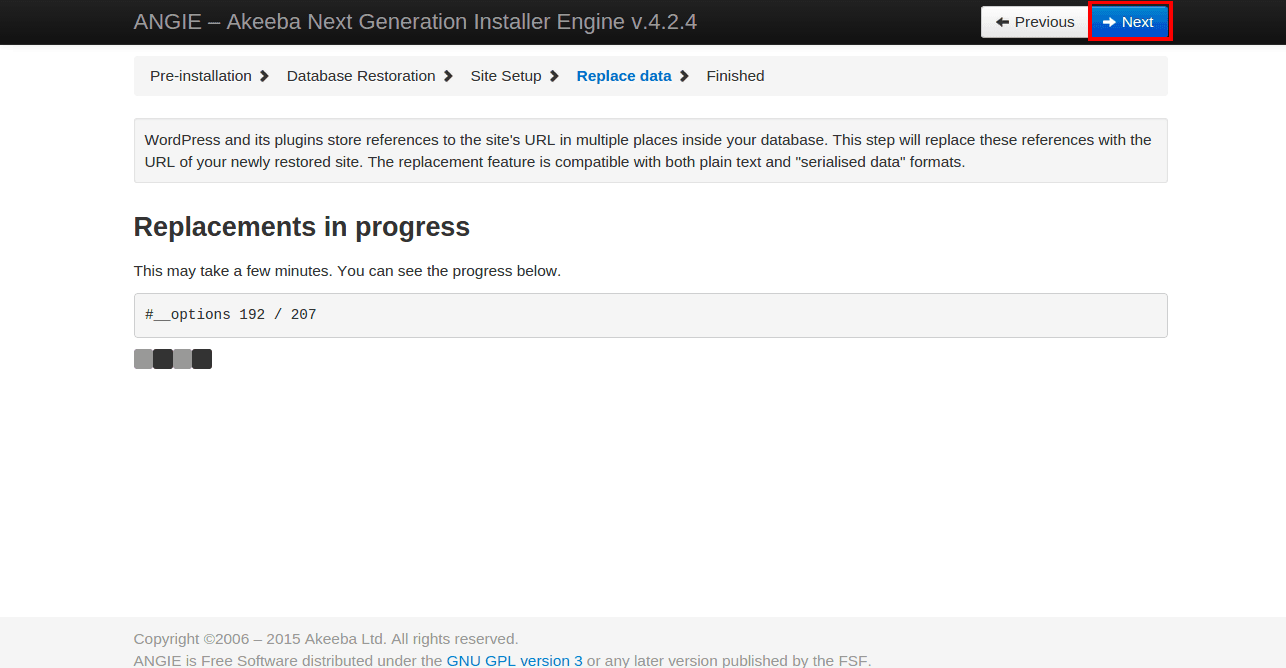
Task: Click the first progress indicator square
Action: tap(143, 359)
